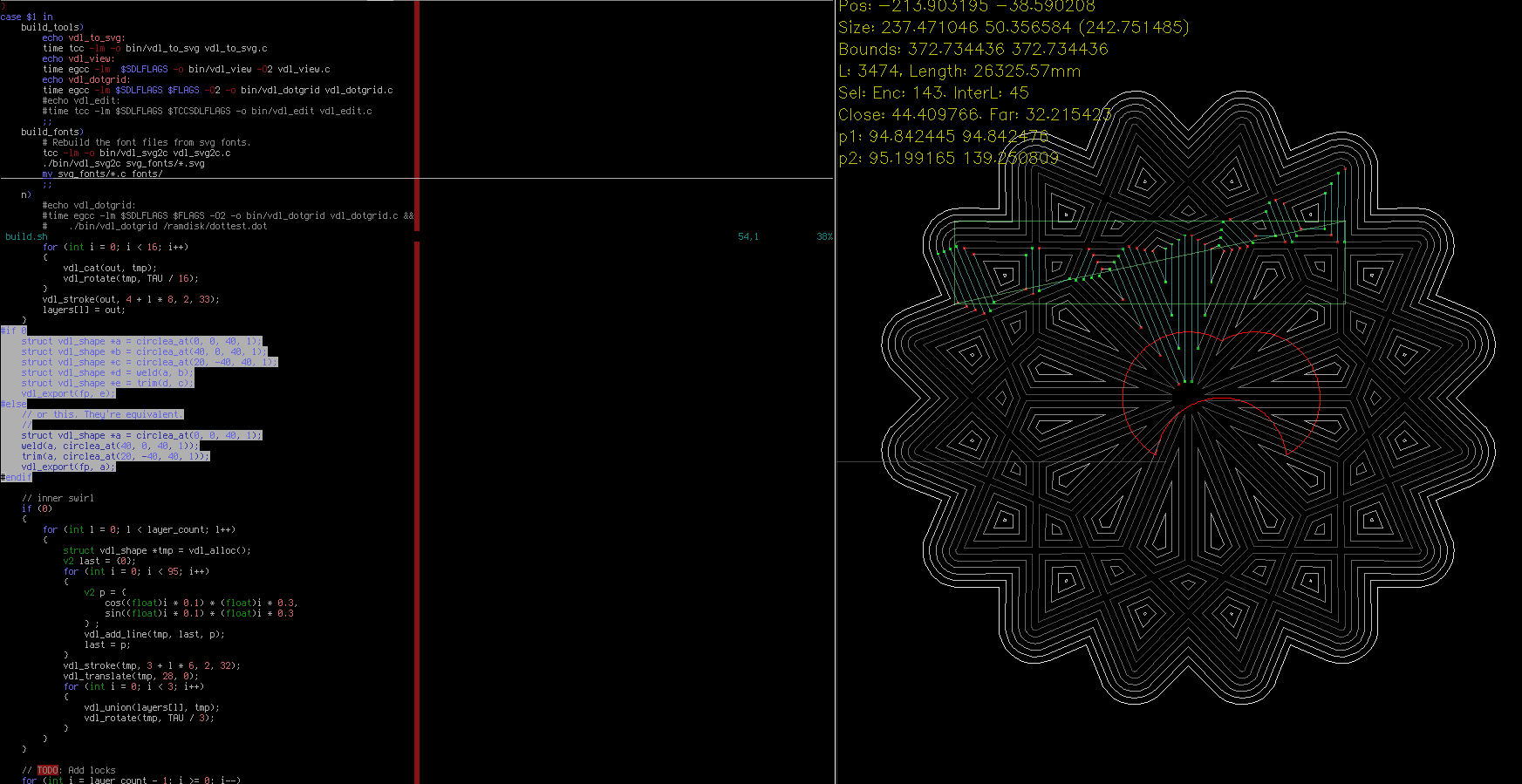Click the 'L: 3474, Length: 26325.57mm' readout
1522x784 pixels.
point(959,72)
